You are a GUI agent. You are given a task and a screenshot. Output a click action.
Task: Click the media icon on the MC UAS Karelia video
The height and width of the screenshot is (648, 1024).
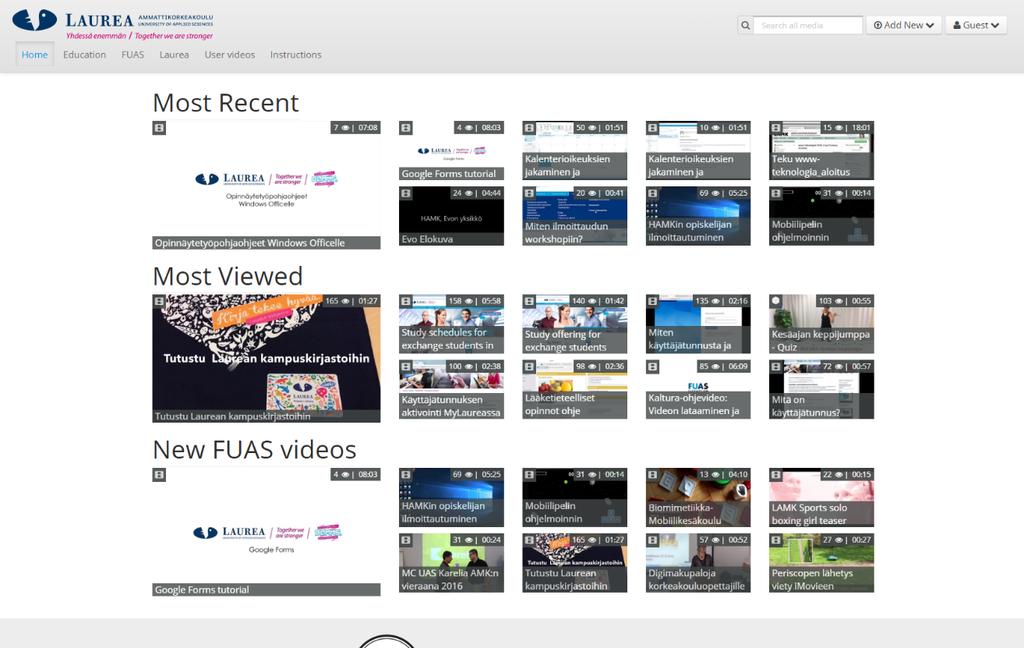406,540
